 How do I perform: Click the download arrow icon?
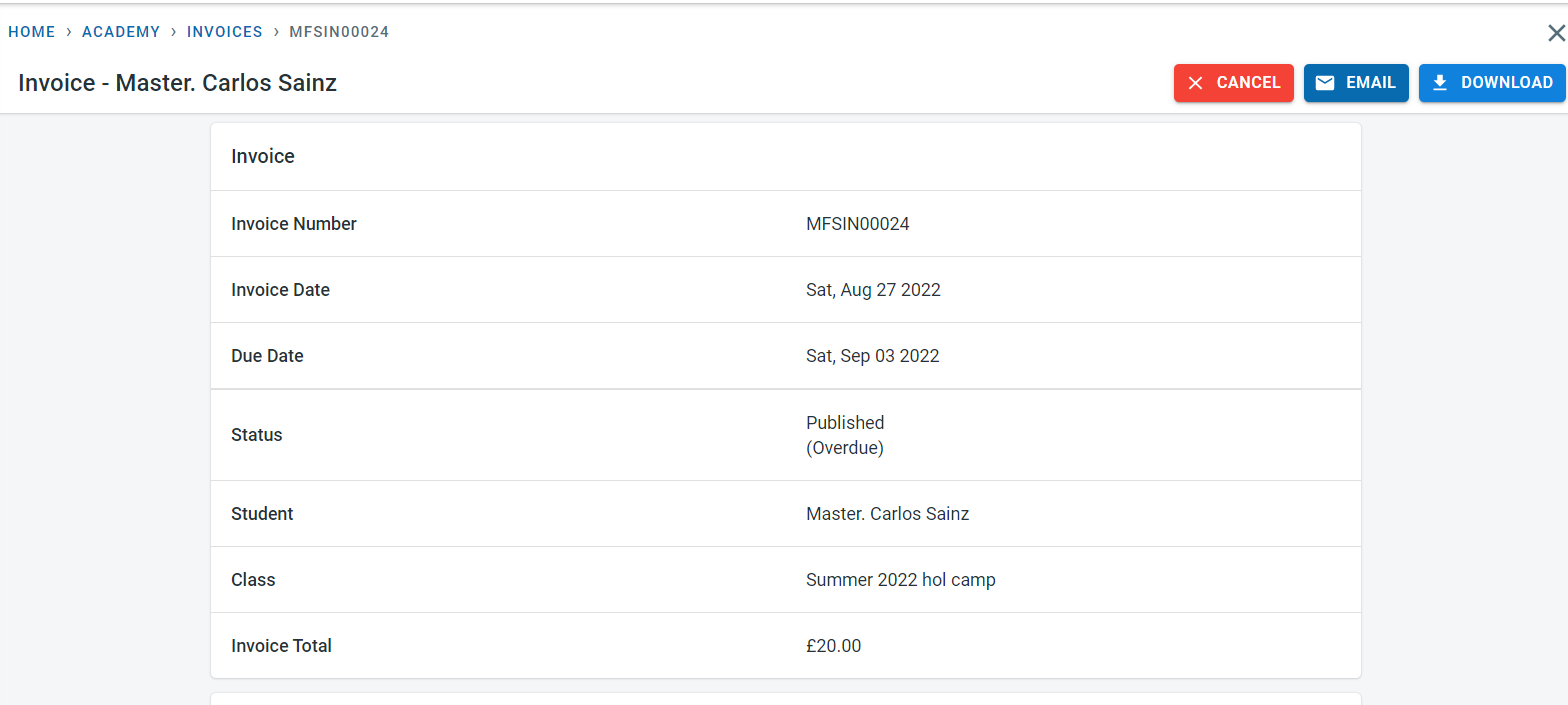click(1440, 83)
